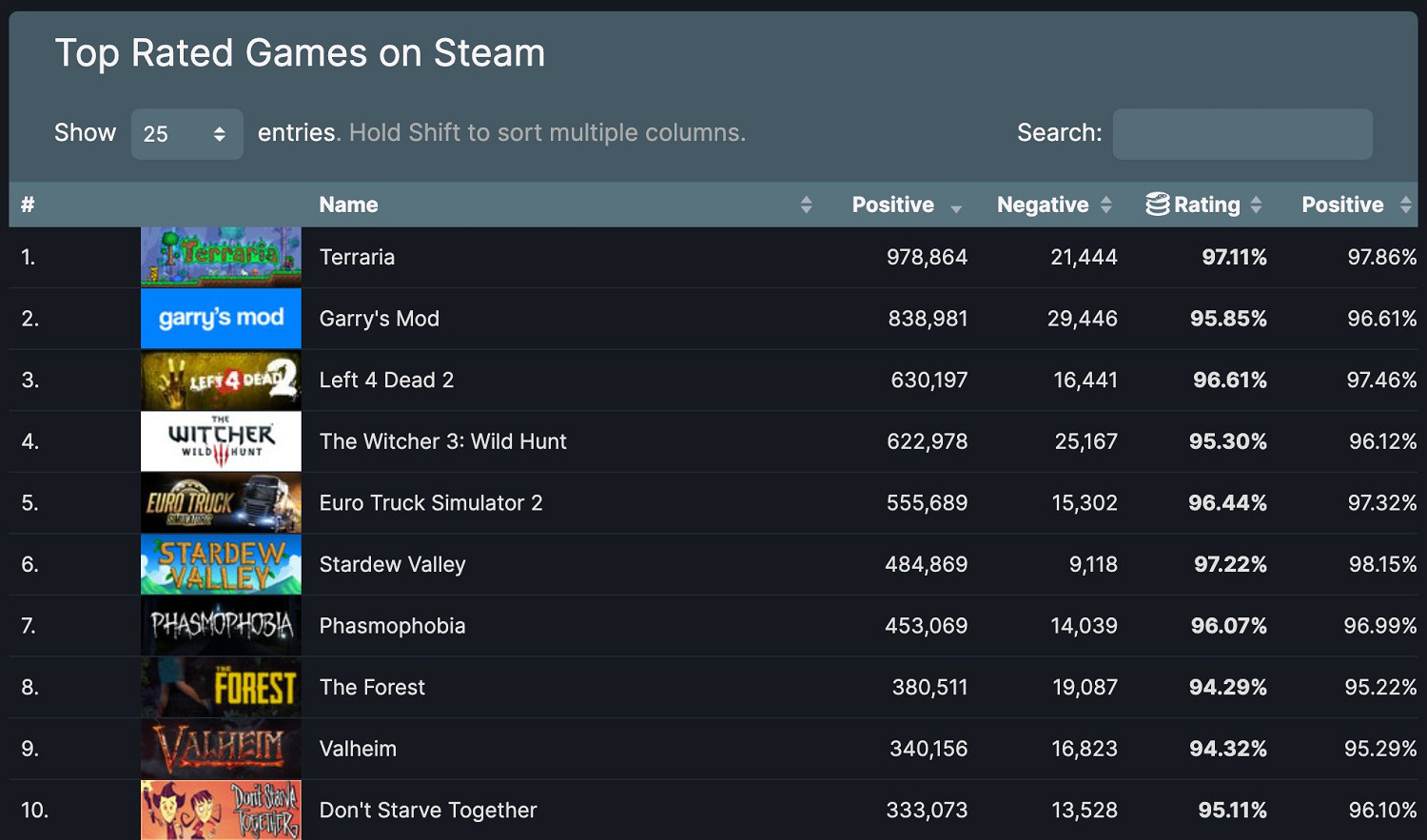The height and width of the screenshot is (840, 1427).
Task: Click the Don't Starve Together thumbnail
Action: point(220,810)
